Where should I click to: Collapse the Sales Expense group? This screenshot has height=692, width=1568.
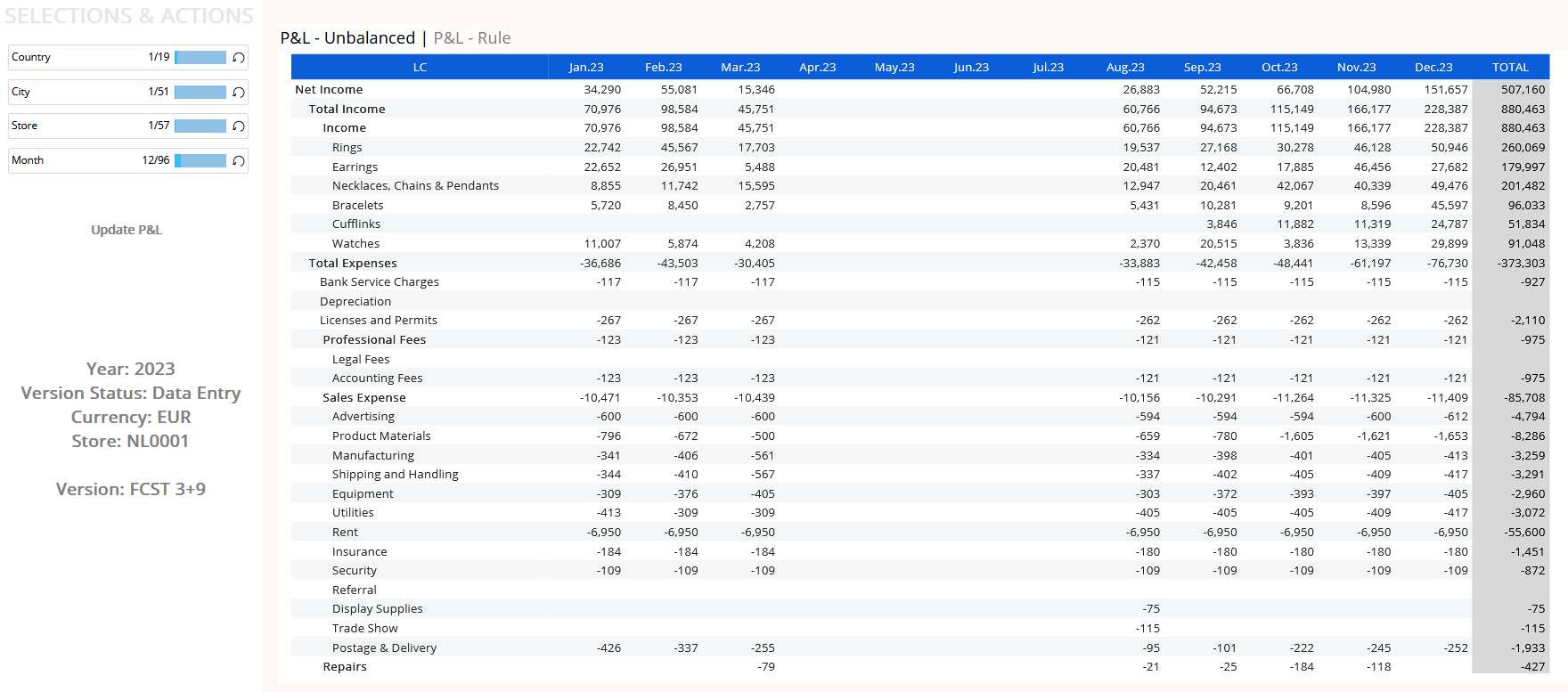coord(363,398)
